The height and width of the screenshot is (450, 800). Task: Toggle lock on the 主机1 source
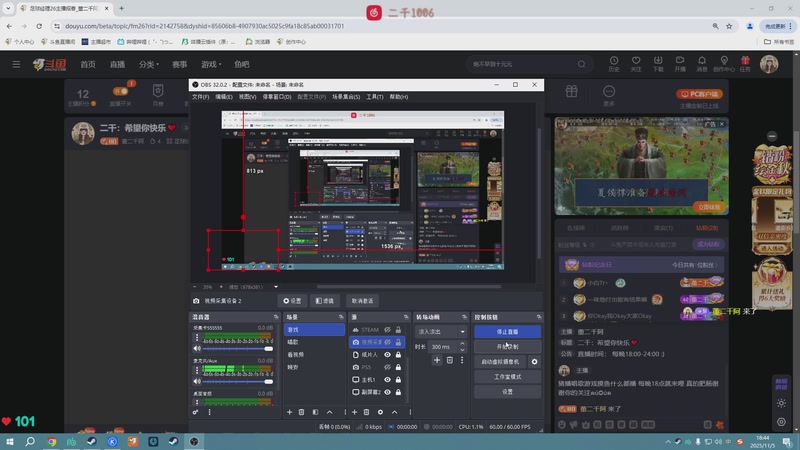pos(398,380)
